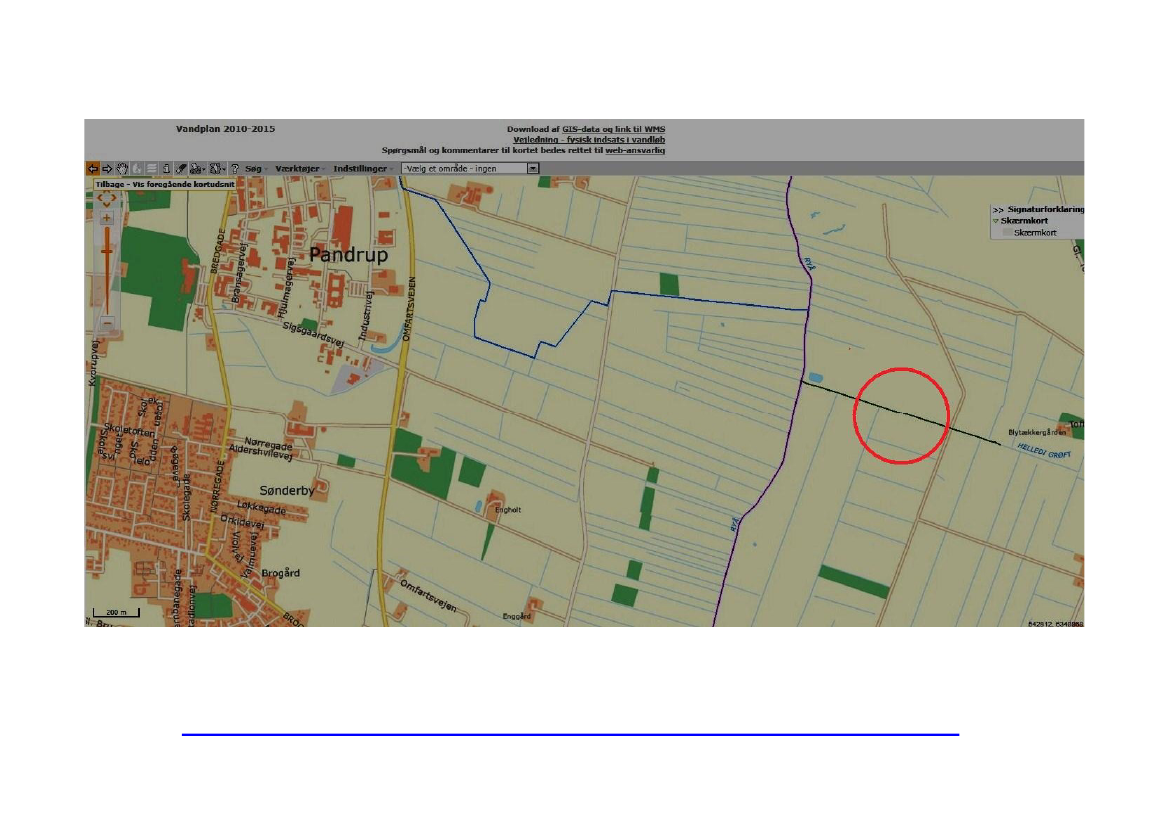The height and width of the screenshot is (827, 1169).
Task: Pan map right with arrow control
Action: tap(114, 199)
